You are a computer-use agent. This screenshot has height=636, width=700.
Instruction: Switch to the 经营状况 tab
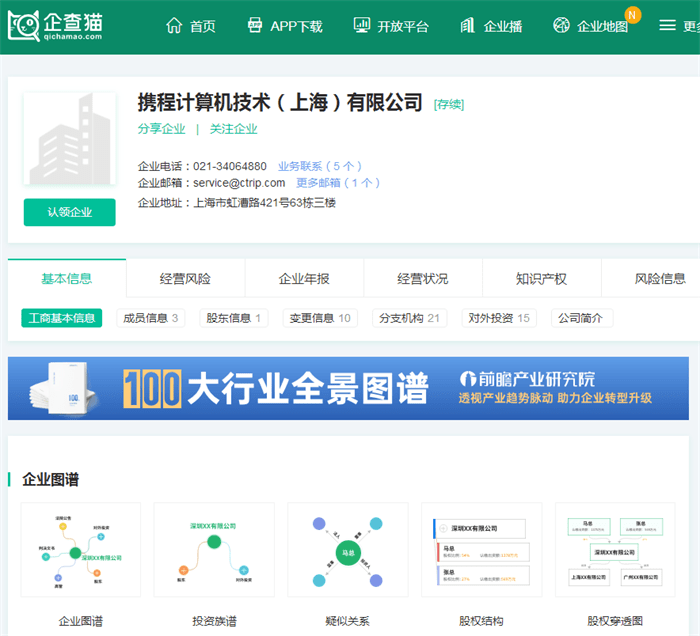click(423, 279)
